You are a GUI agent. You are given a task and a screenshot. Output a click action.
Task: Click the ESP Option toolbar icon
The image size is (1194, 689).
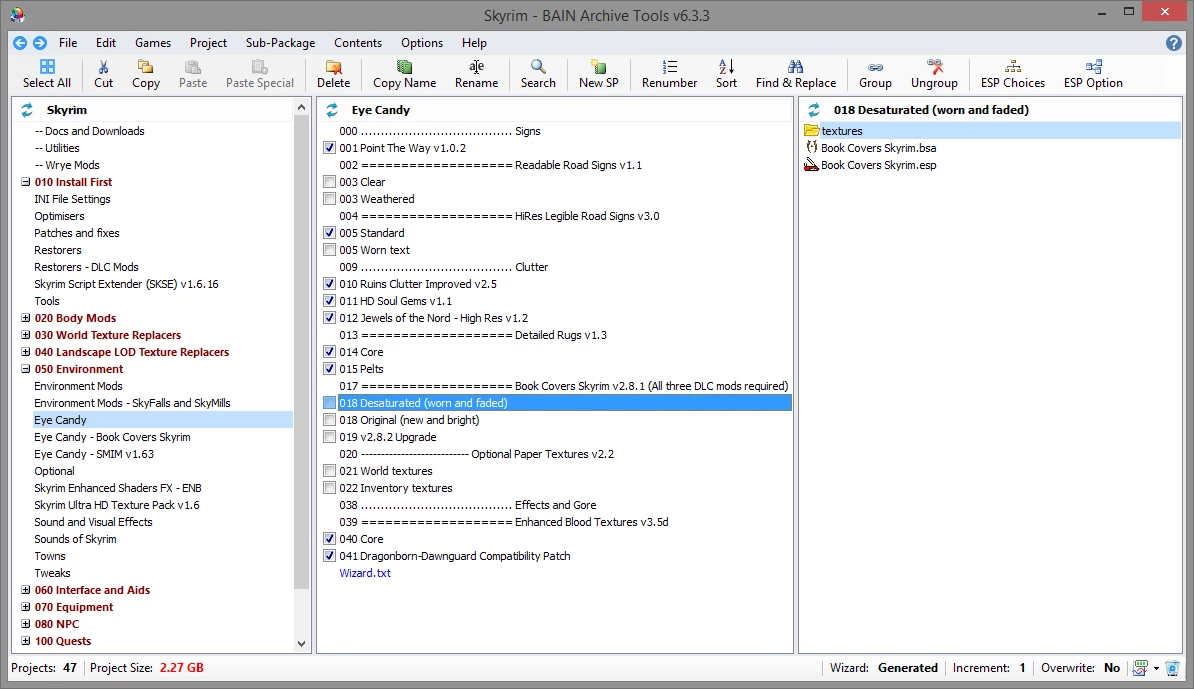1093,67
